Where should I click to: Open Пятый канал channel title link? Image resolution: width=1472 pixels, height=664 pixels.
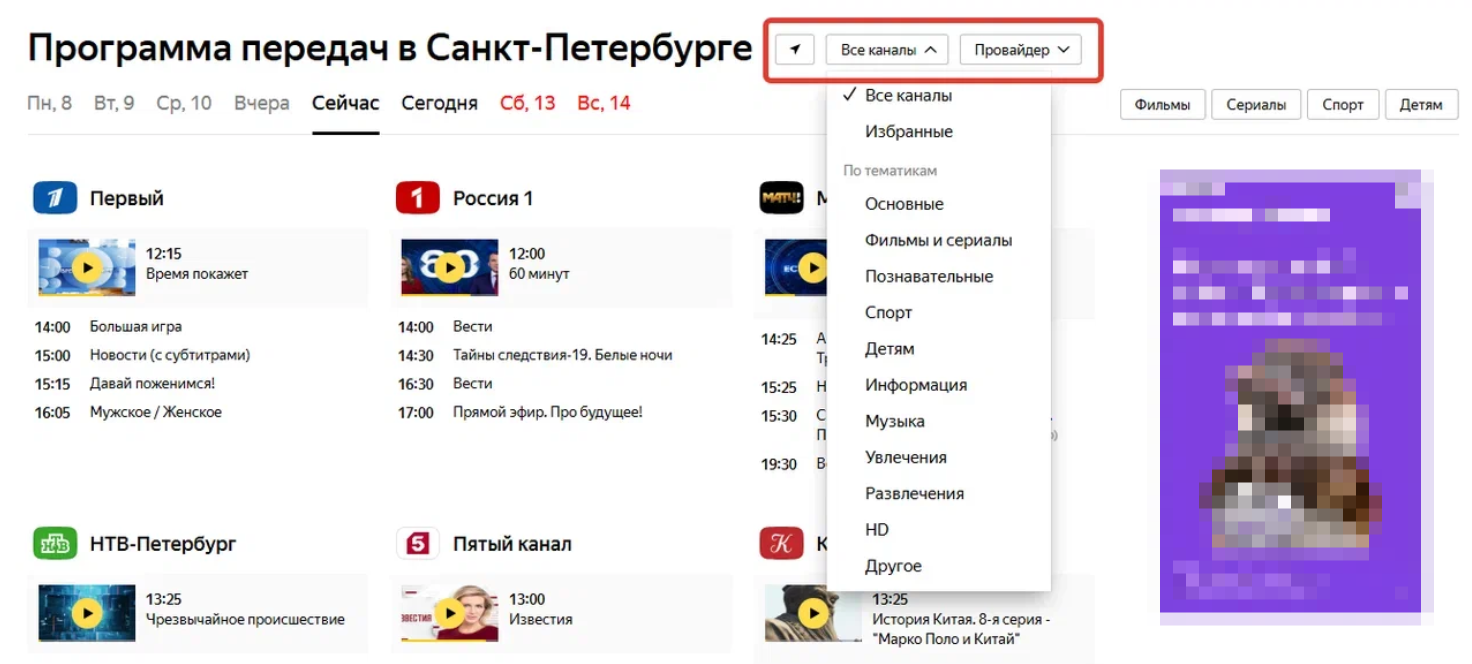coord(512,544)
